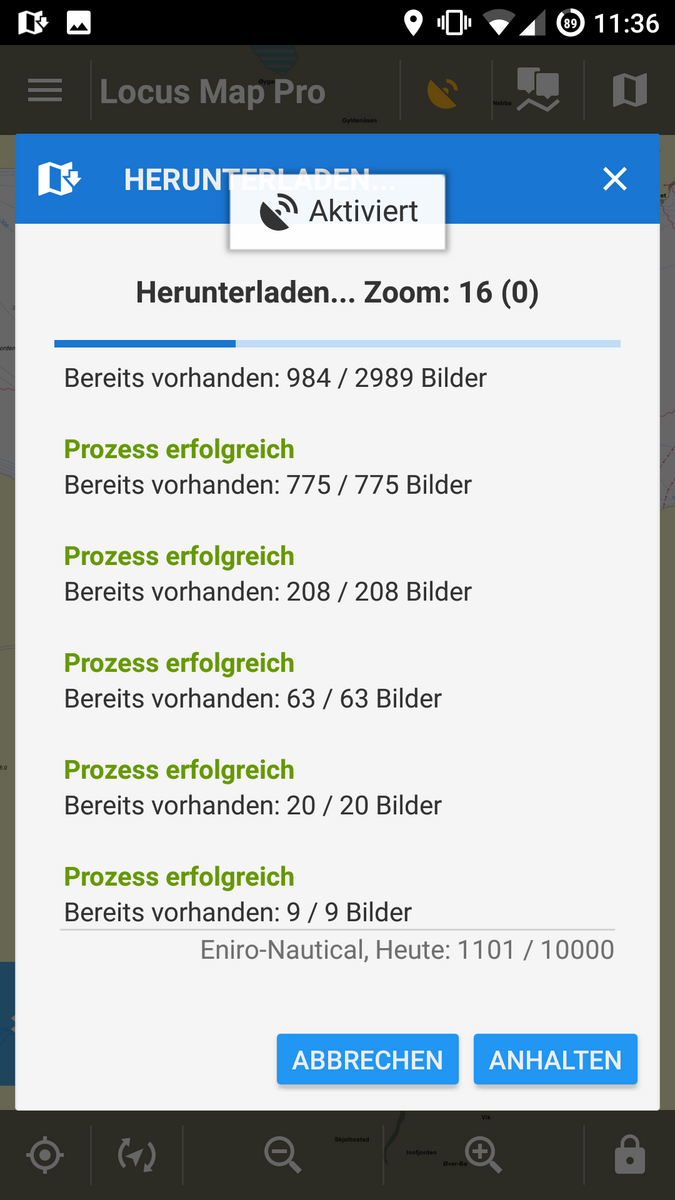Center the map on your GPS position
This screenshot has height=1200, width=675.
pos(45,1155)
